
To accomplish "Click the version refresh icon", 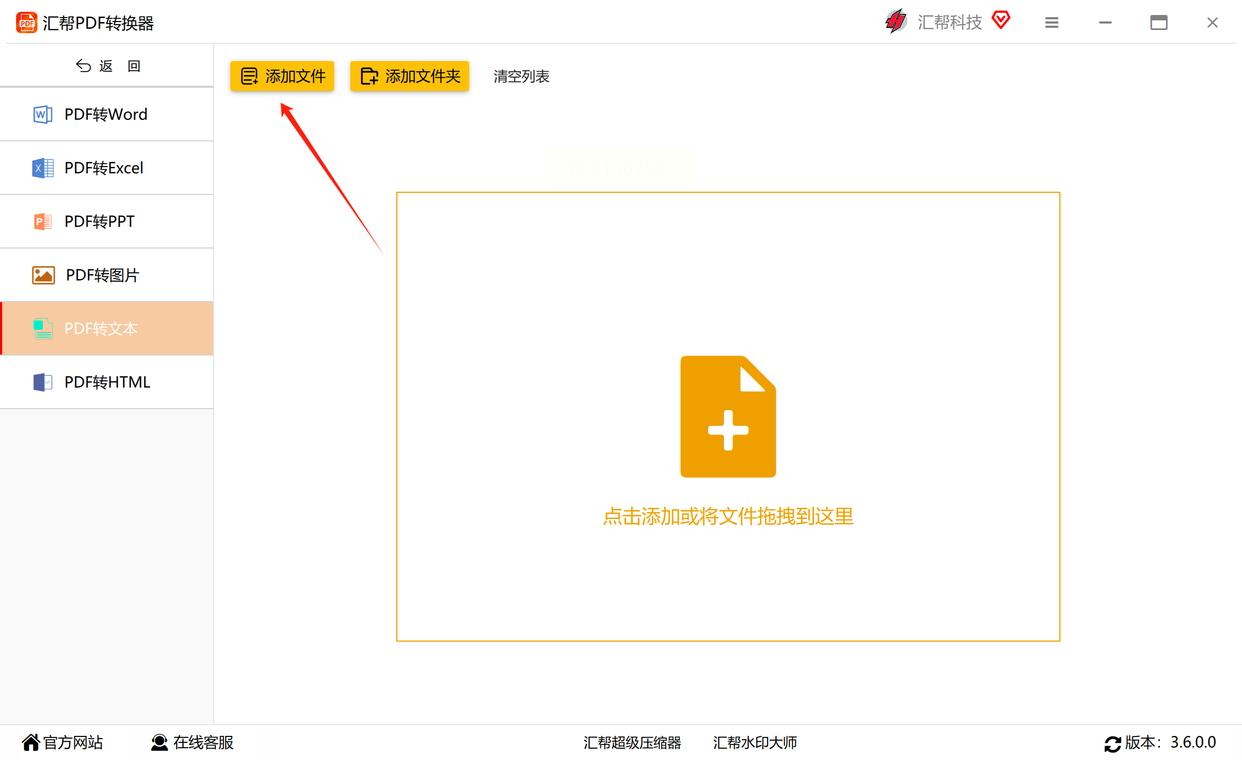I will (1113, 743).
